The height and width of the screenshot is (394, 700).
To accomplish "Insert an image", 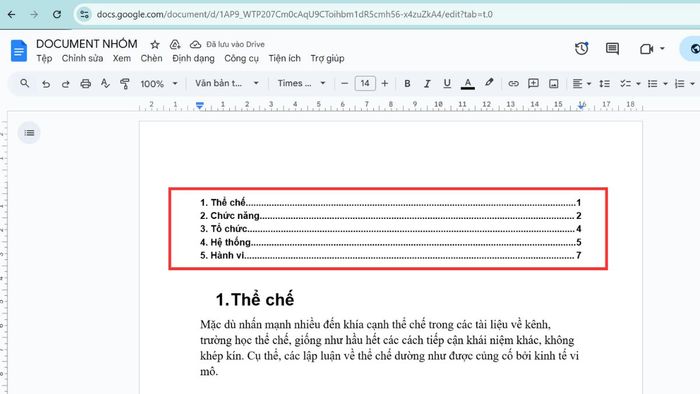I will pos(554,84).
